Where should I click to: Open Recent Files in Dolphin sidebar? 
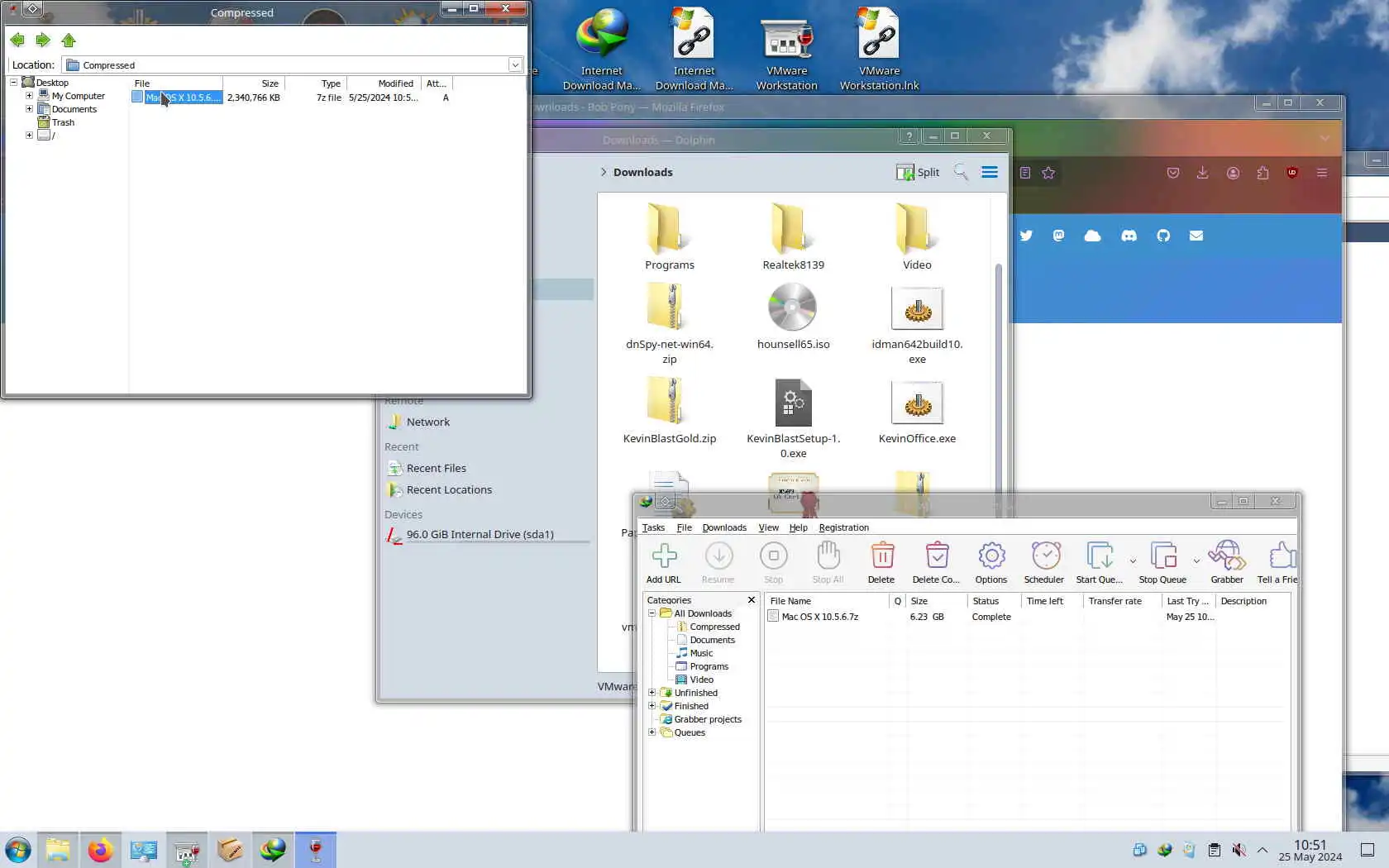coord(436,468)
